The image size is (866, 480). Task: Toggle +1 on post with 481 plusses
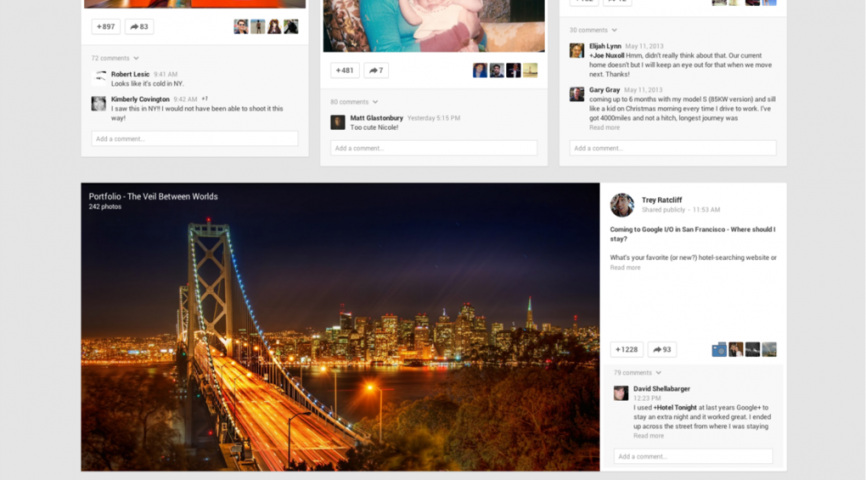[x=344, y=70]
